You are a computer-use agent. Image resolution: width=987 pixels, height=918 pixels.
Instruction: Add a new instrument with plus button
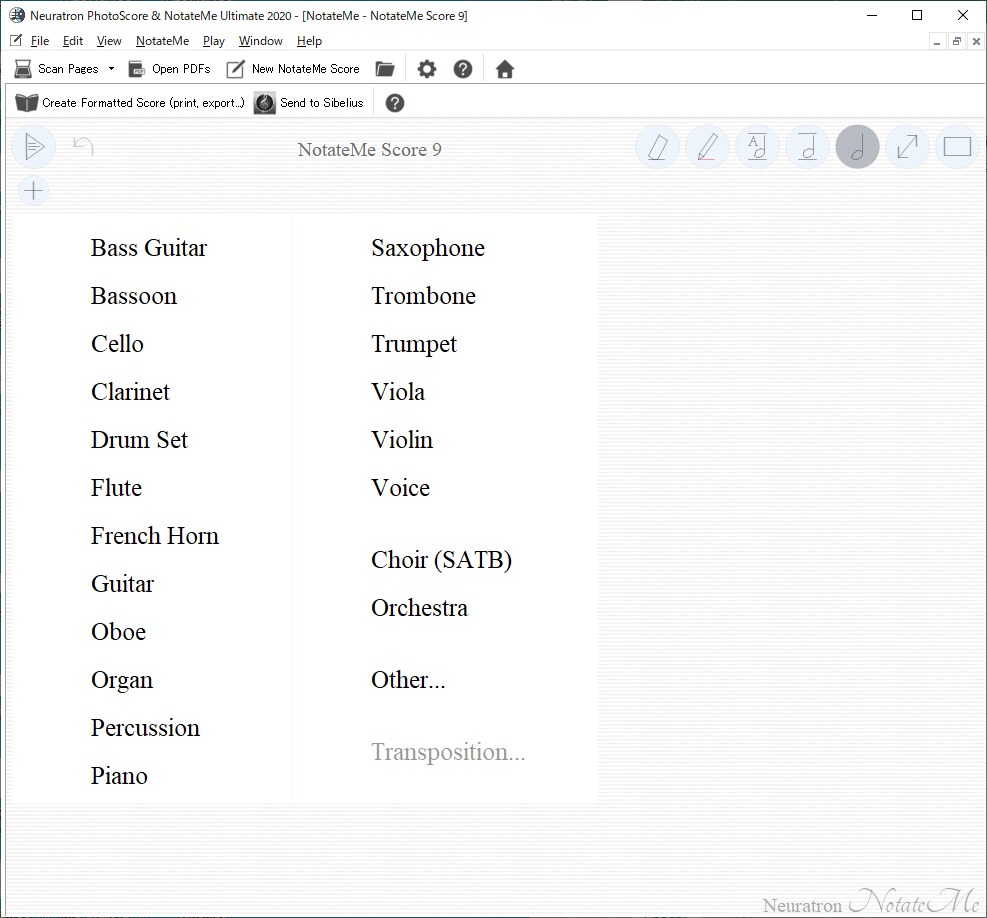(34, 190)
